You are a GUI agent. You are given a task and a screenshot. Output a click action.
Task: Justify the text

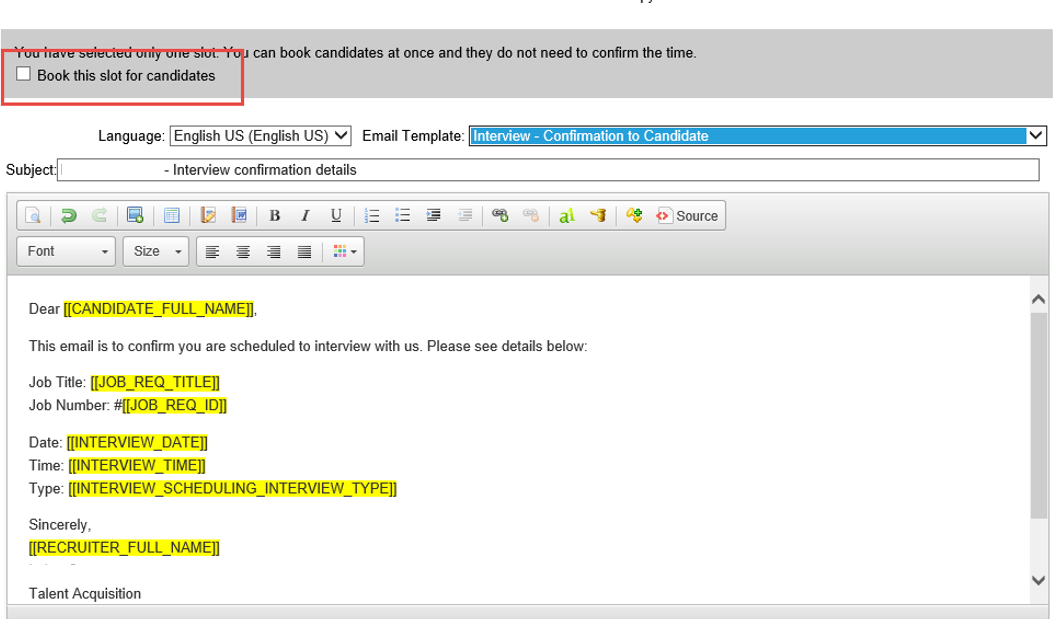click(304, 252)
